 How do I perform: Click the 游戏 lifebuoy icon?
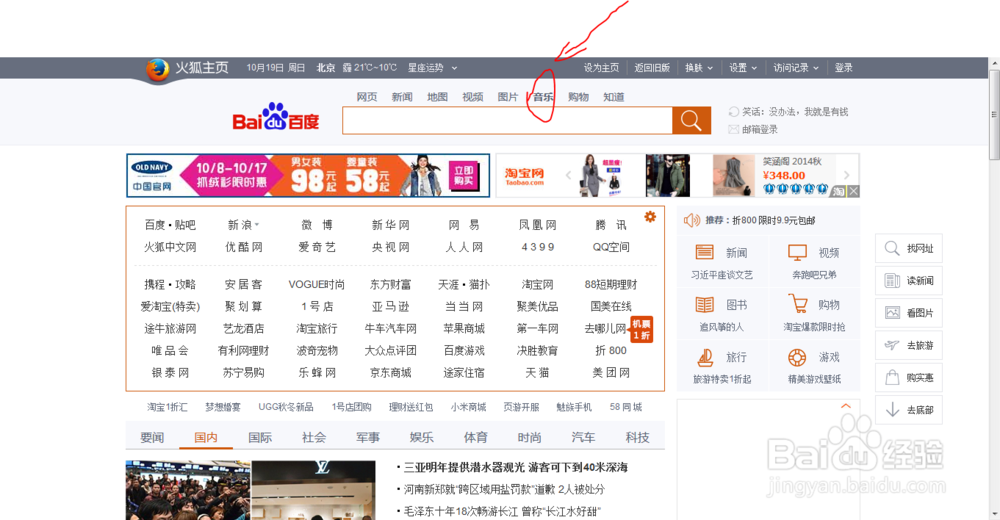tap(797, 357)
